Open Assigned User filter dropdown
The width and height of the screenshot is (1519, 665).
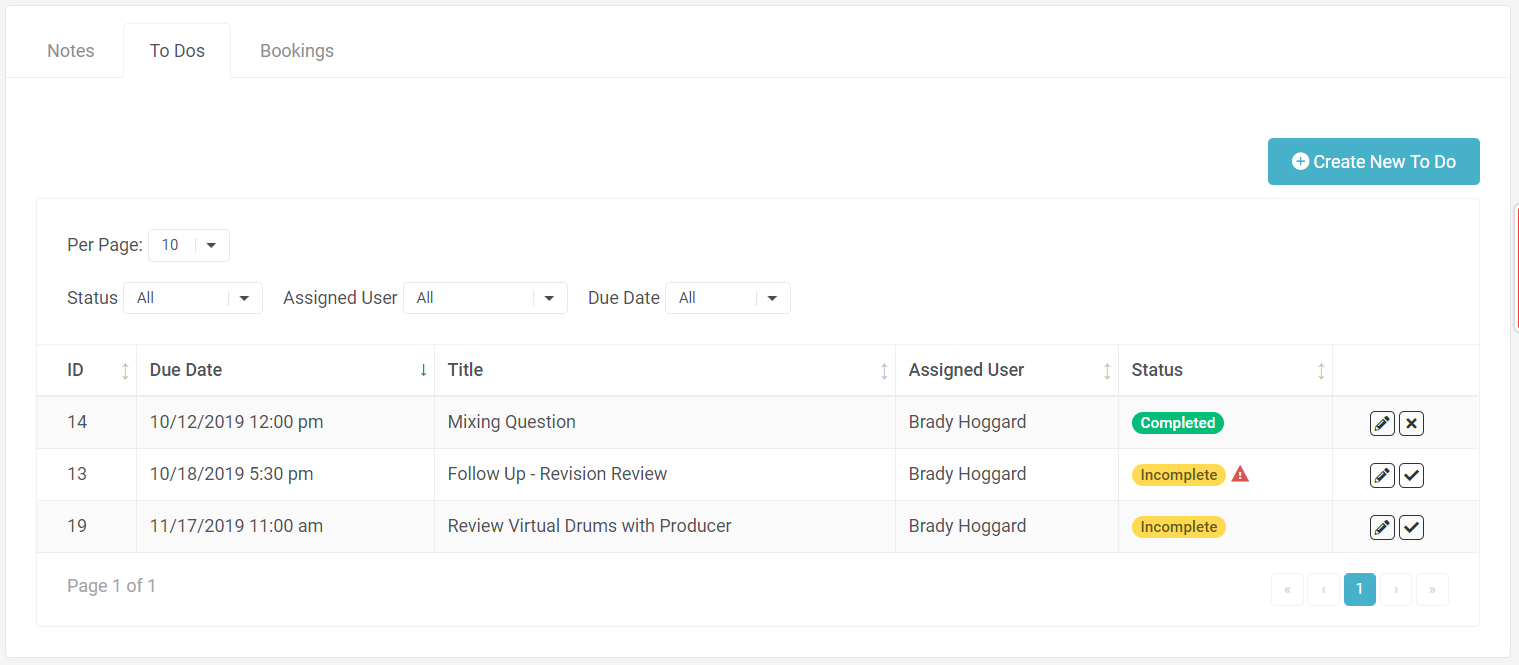[485, 298]
